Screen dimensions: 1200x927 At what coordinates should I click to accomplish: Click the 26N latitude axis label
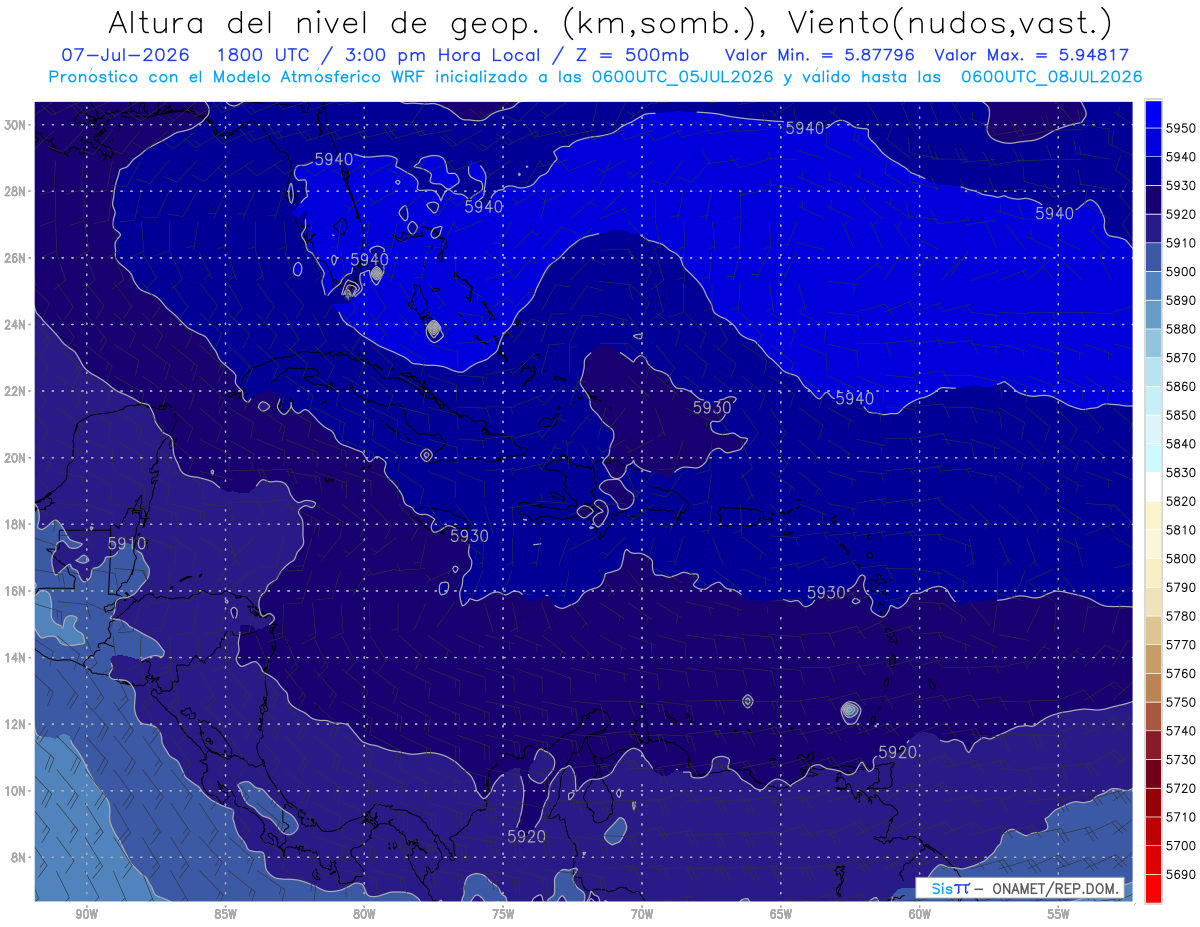15,258
